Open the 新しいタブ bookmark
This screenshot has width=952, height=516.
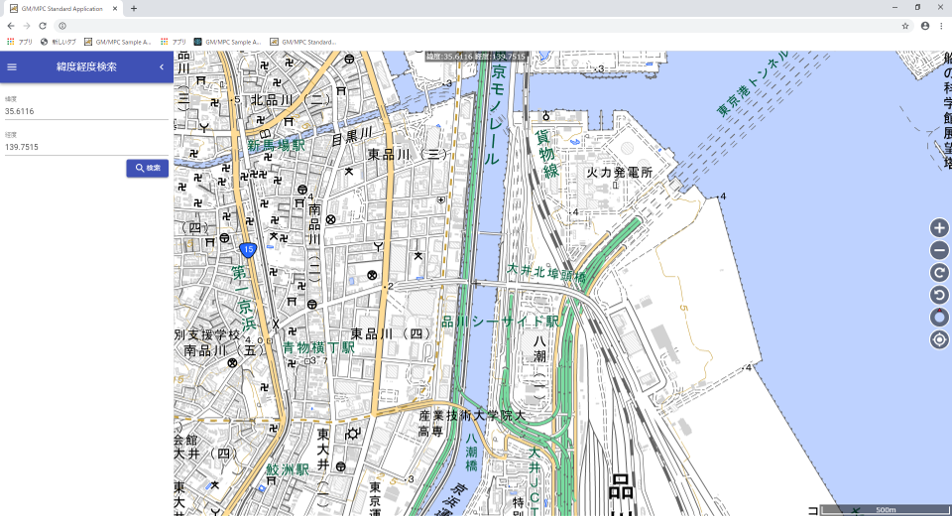pyautogui.click(x=58, y=42)
